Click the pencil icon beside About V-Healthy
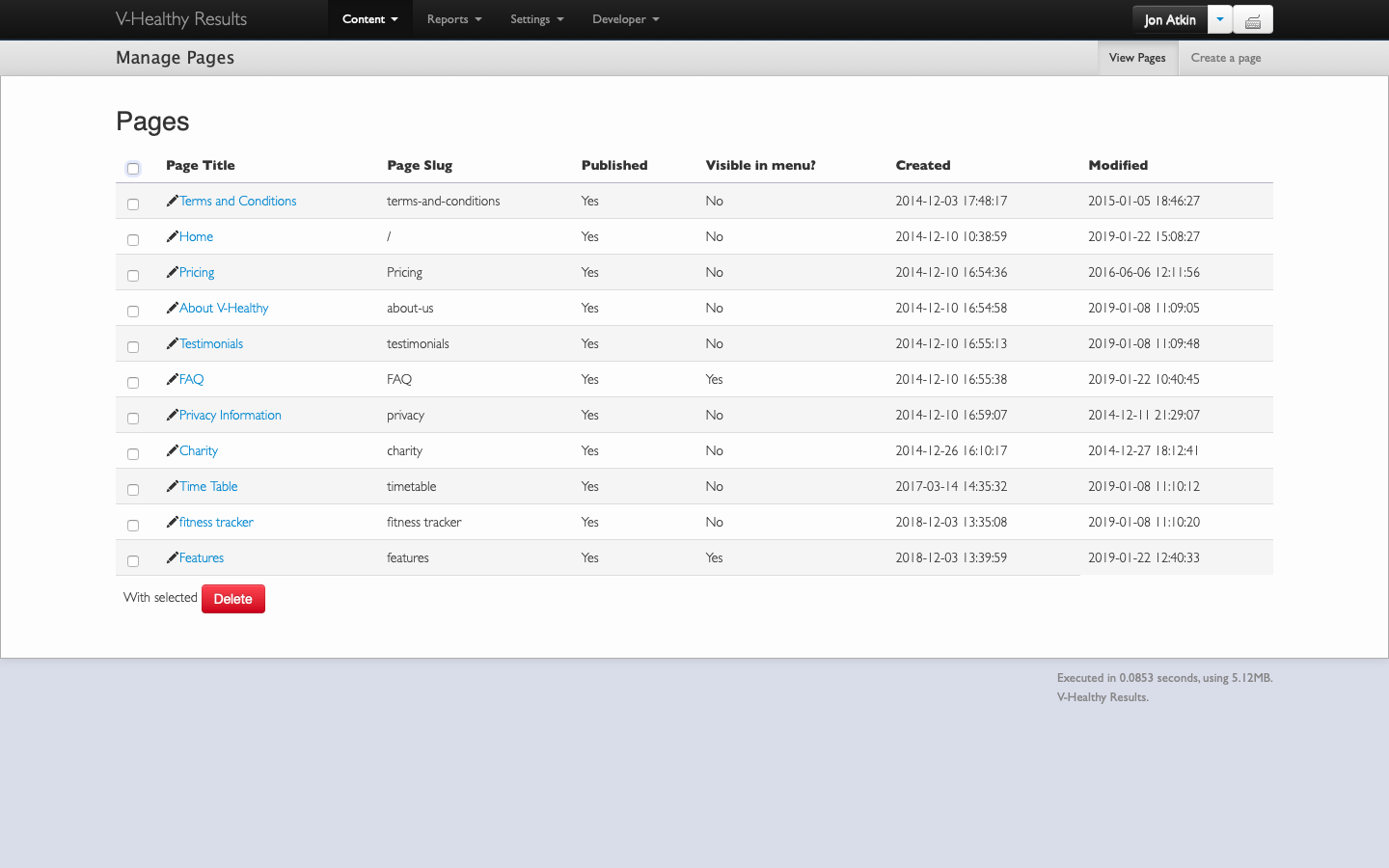The height and width of the screenshot is (868, 1389). (172, 308)
